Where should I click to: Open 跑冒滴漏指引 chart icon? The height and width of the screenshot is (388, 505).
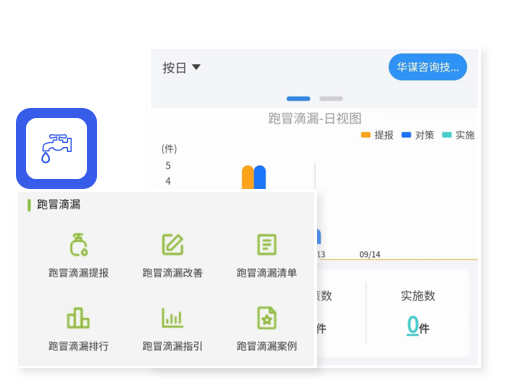172,318
